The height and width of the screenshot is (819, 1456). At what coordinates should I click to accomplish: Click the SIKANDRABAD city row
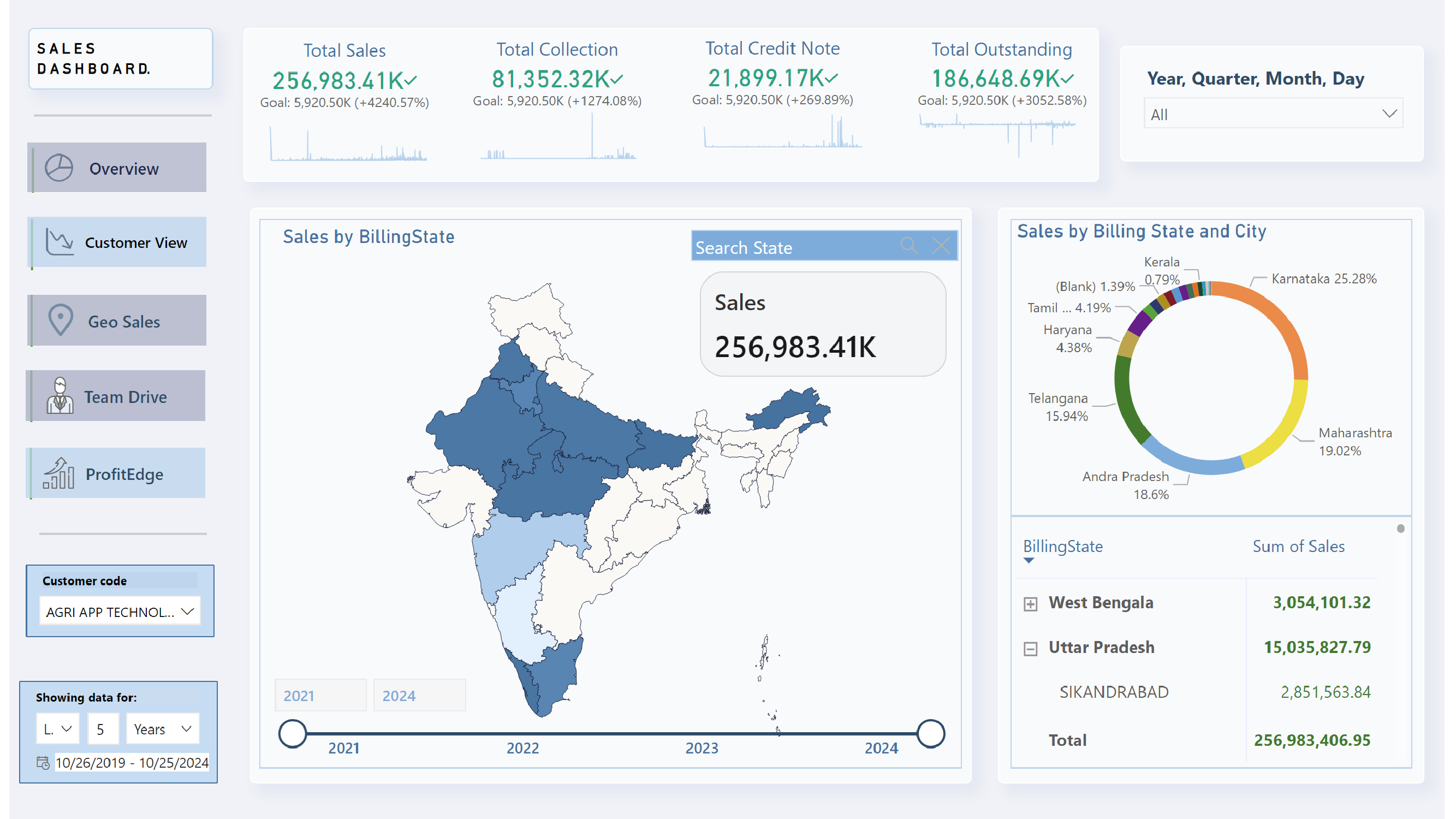coord(1114,692)
